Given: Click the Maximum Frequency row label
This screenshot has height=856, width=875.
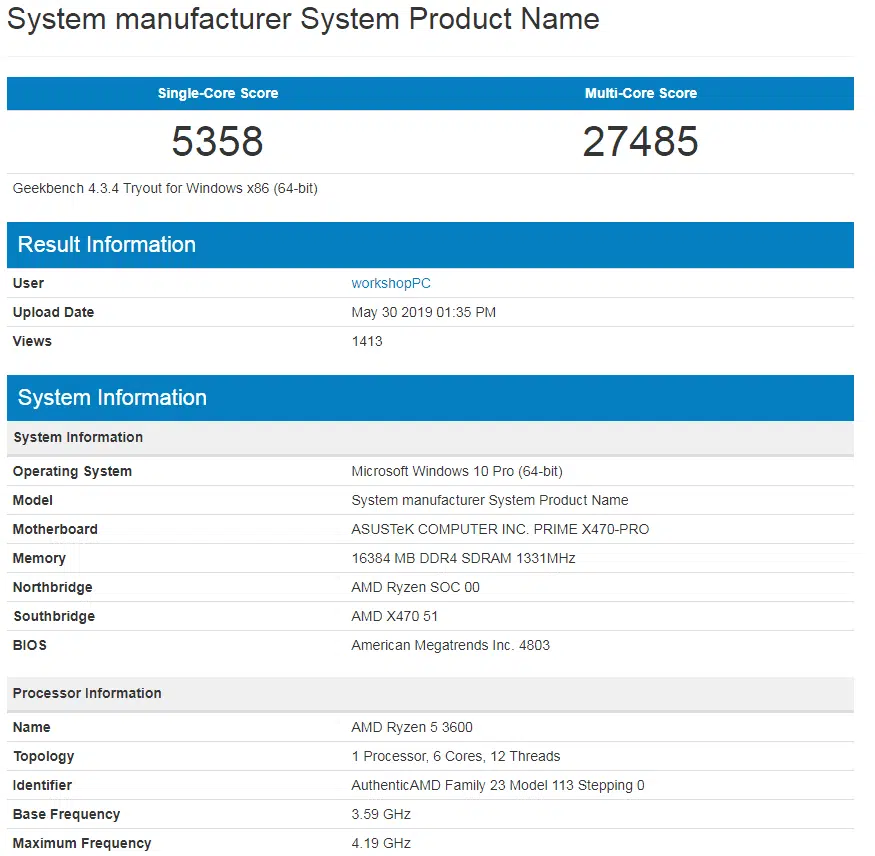Looking at the screenshot, I should (82, 844).
